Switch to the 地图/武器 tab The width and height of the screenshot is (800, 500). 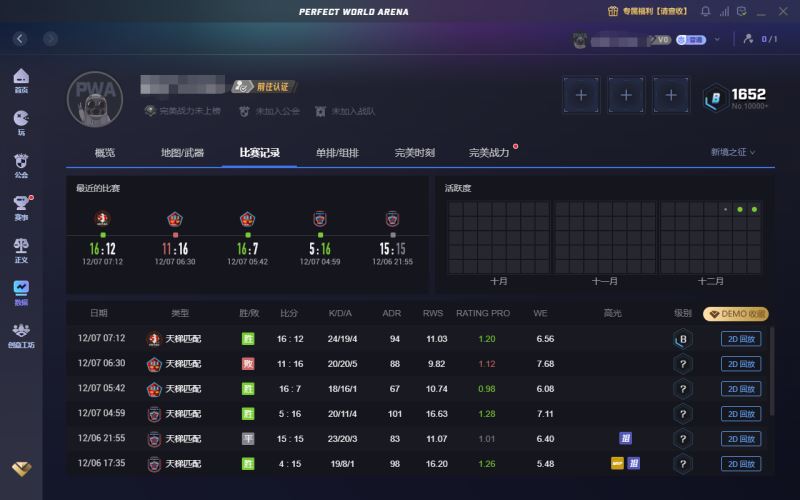click(183, 153)
